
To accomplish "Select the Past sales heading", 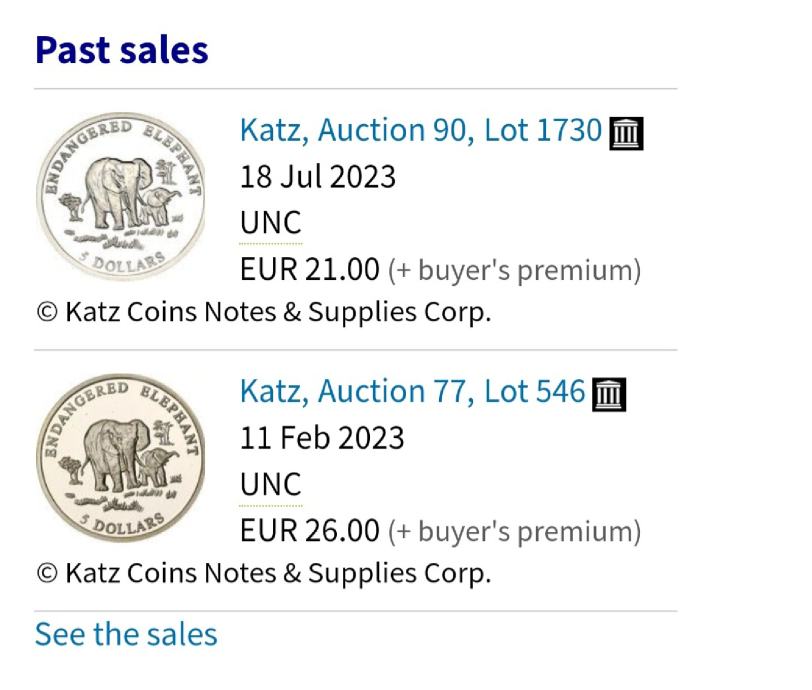I will [x=122, y=50].
